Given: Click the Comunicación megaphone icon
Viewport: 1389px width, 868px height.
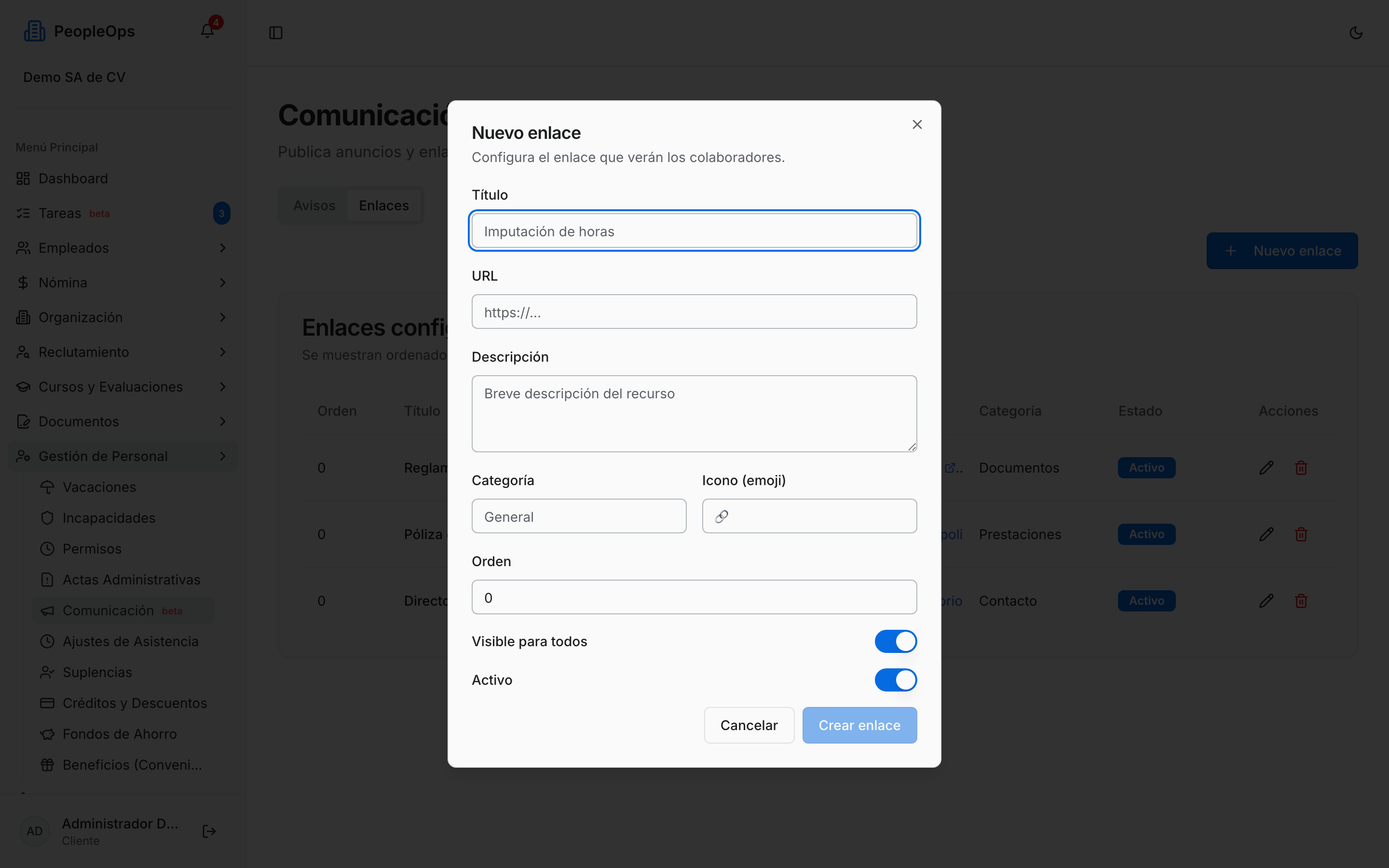Looking at the screenshot, I should (47, 611).
